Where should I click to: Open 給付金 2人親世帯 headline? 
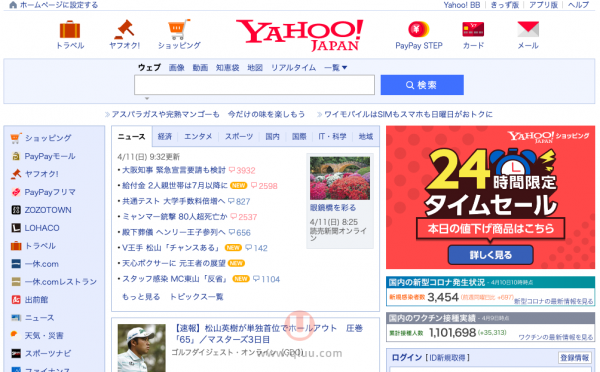point(174,186)
